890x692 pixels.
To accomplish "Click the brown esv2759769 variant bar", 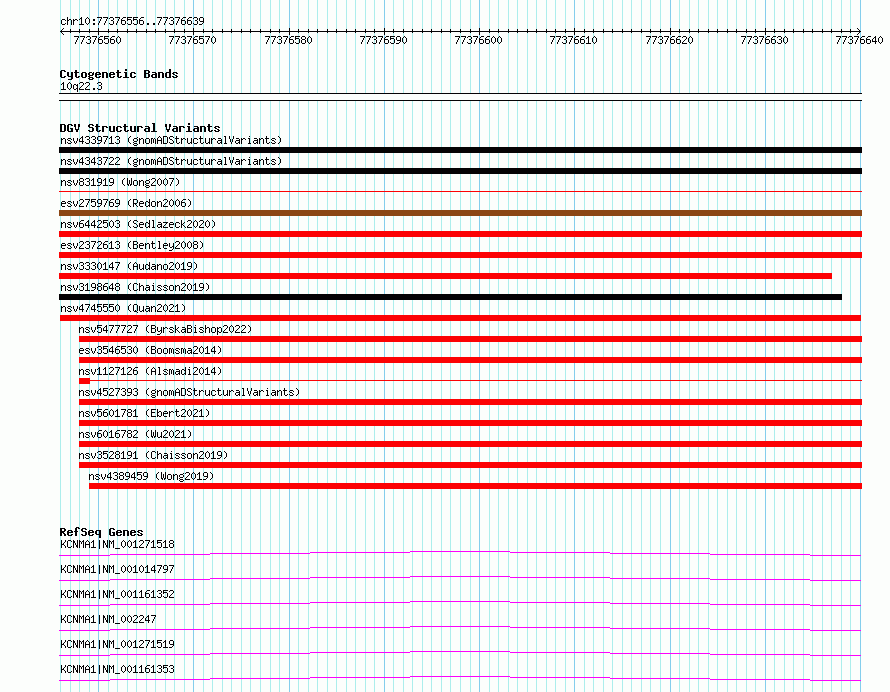I will 460,213.
